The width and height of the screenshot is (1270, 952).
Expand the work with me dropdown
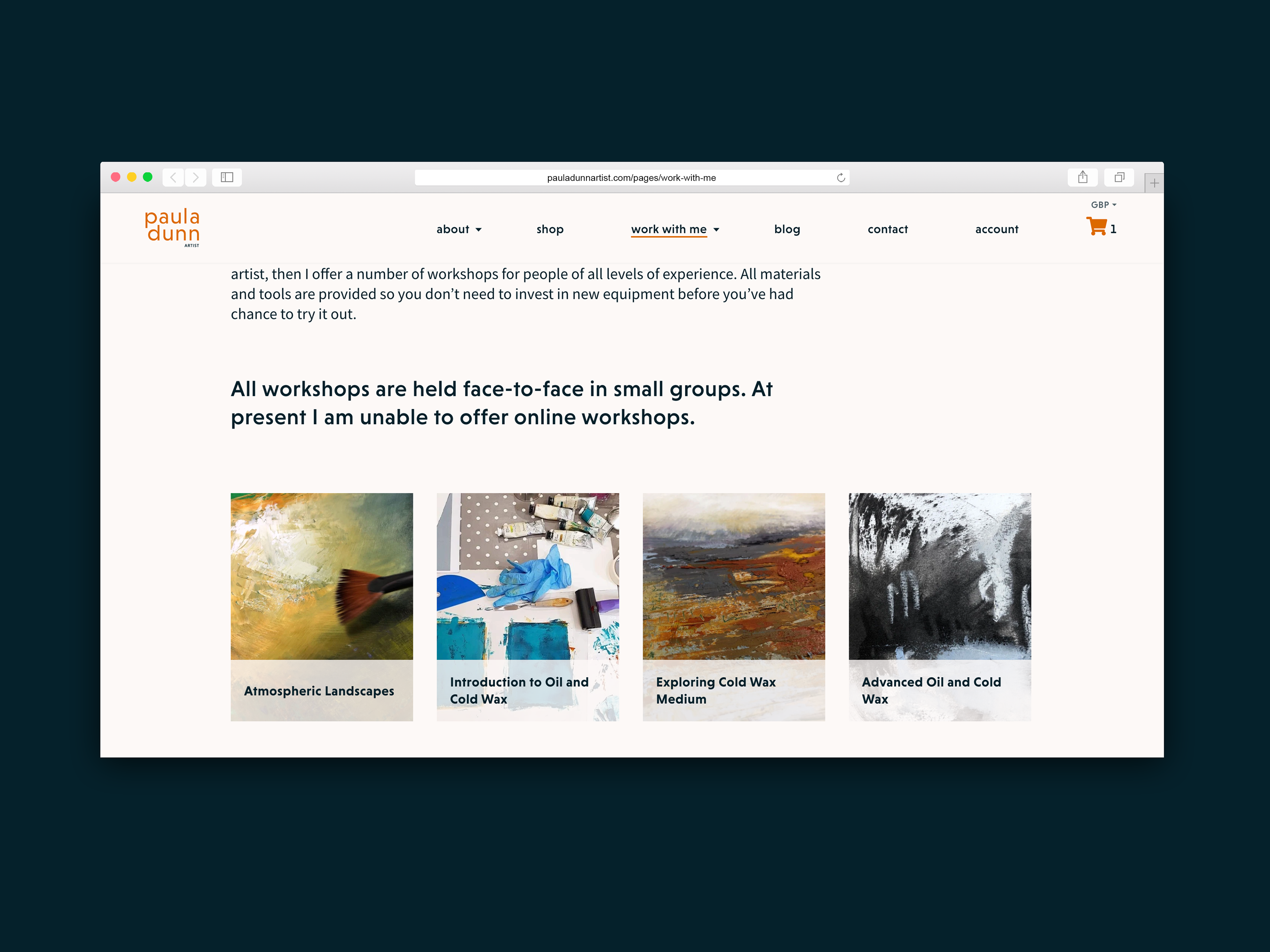pos(675,229)
